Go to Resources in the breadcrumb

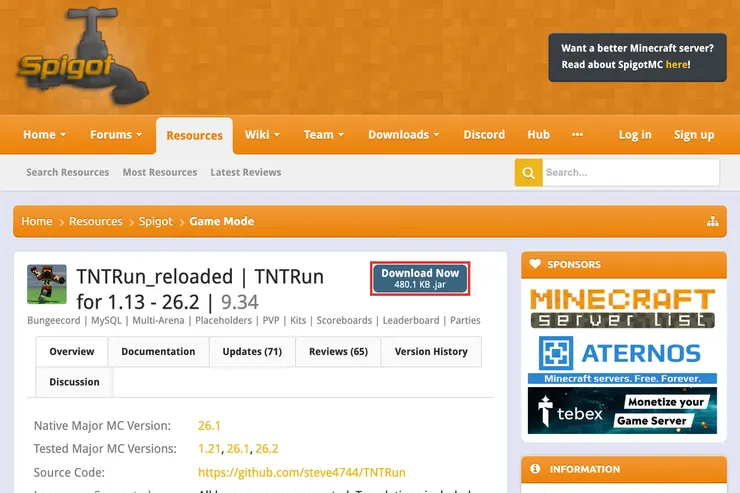pyautogui.click(x=96, y=221)
